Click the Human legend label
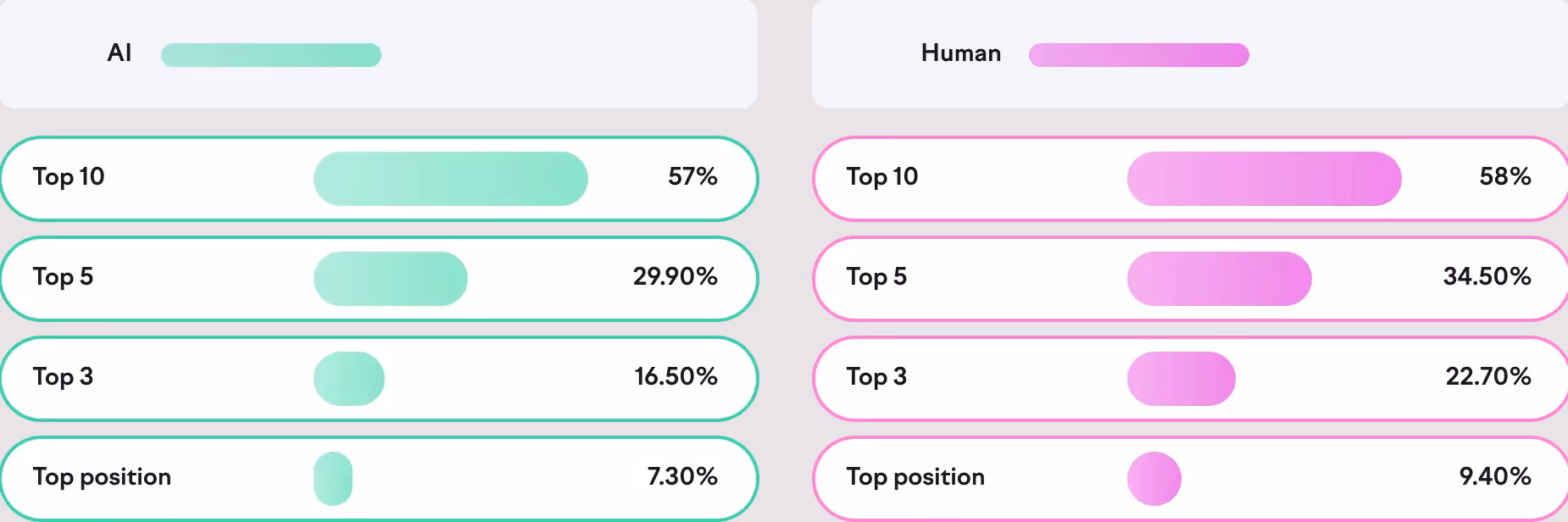This screenshot has height=522, width=1568. tap(961, 53)
